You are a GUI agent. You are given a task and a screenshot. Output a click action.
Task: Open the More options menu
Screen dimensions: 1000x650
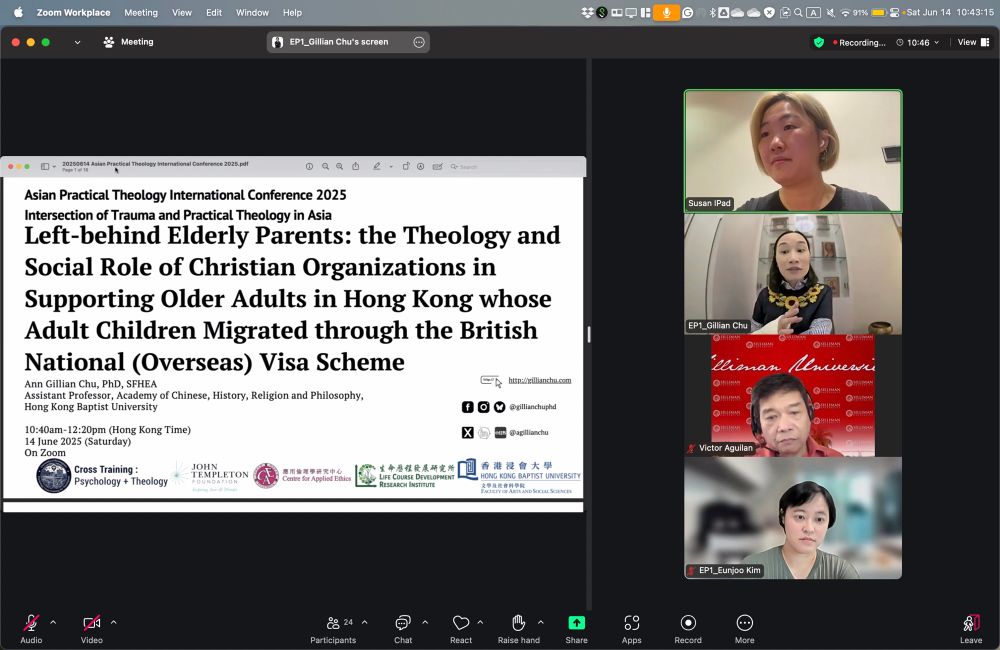(x=744, y=629)
